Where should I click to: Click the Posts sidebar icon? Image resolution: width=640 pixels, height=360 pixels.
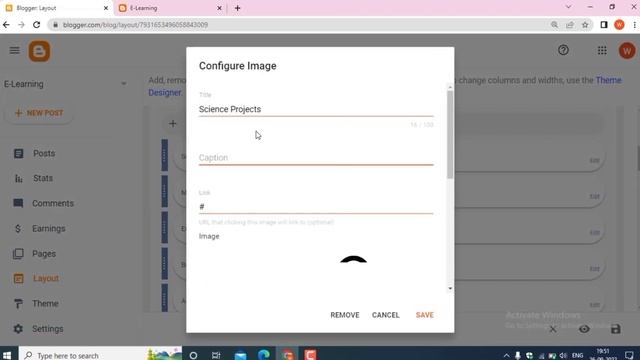click(18, 153)
